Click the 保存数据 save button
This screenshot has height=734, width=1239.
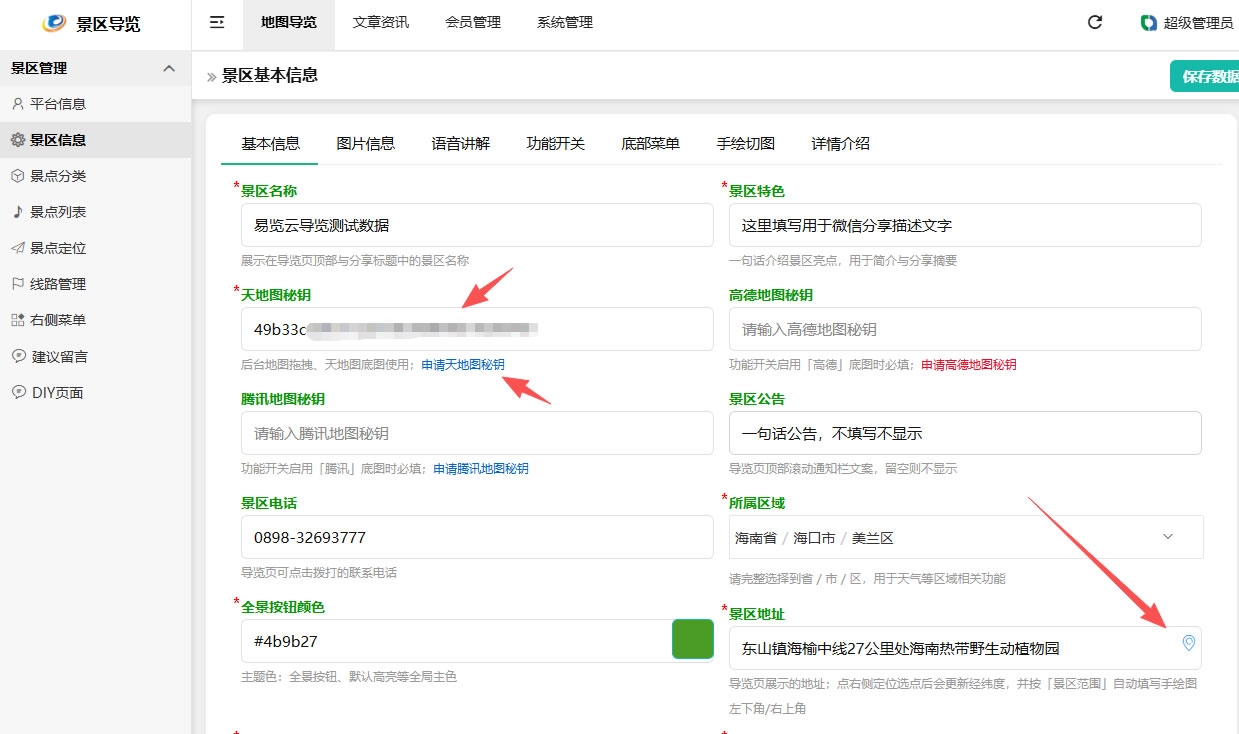(x=1205, y=76)
